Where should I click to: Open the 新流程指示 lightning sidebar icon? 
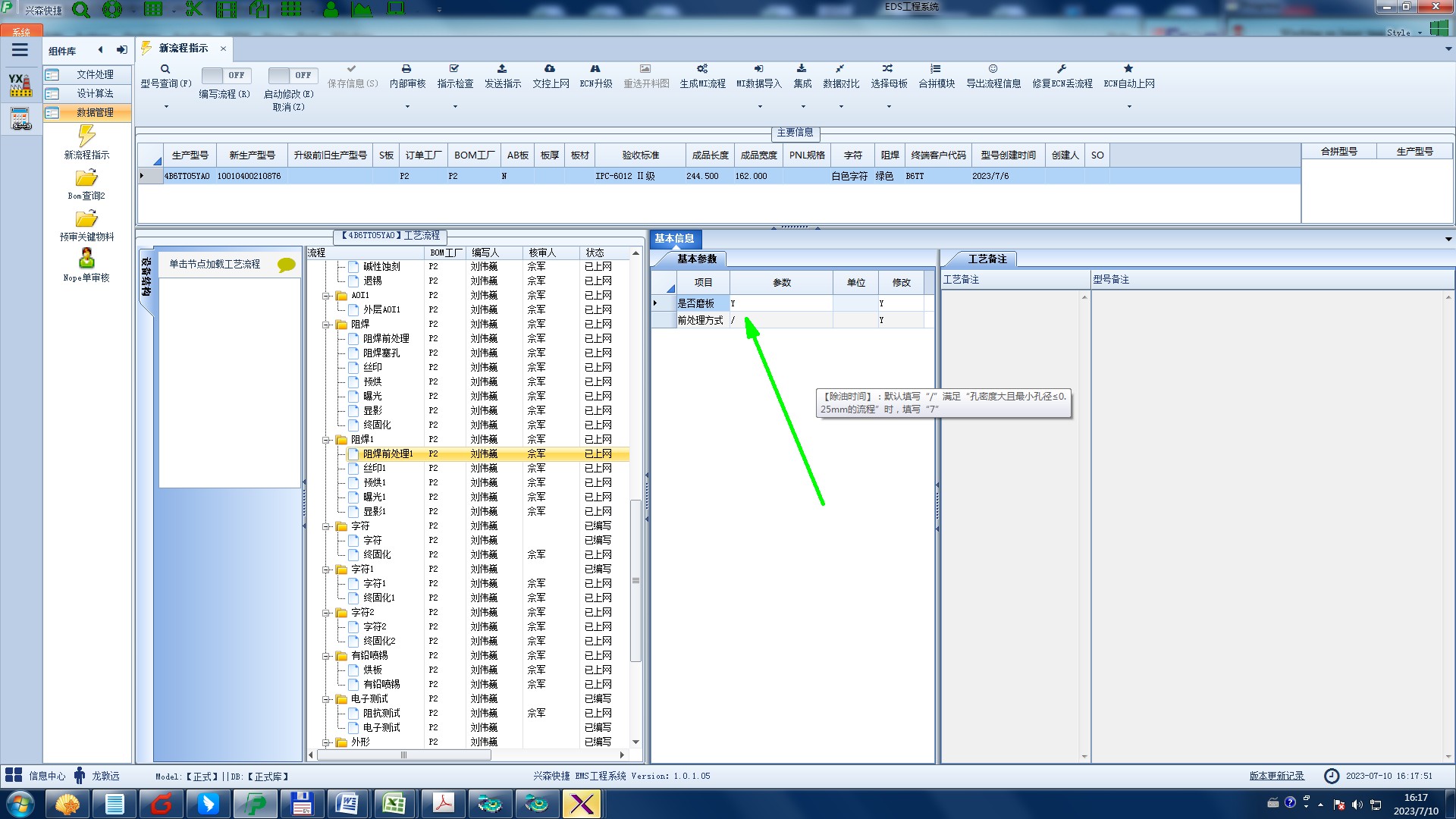[x=86, y=136]
